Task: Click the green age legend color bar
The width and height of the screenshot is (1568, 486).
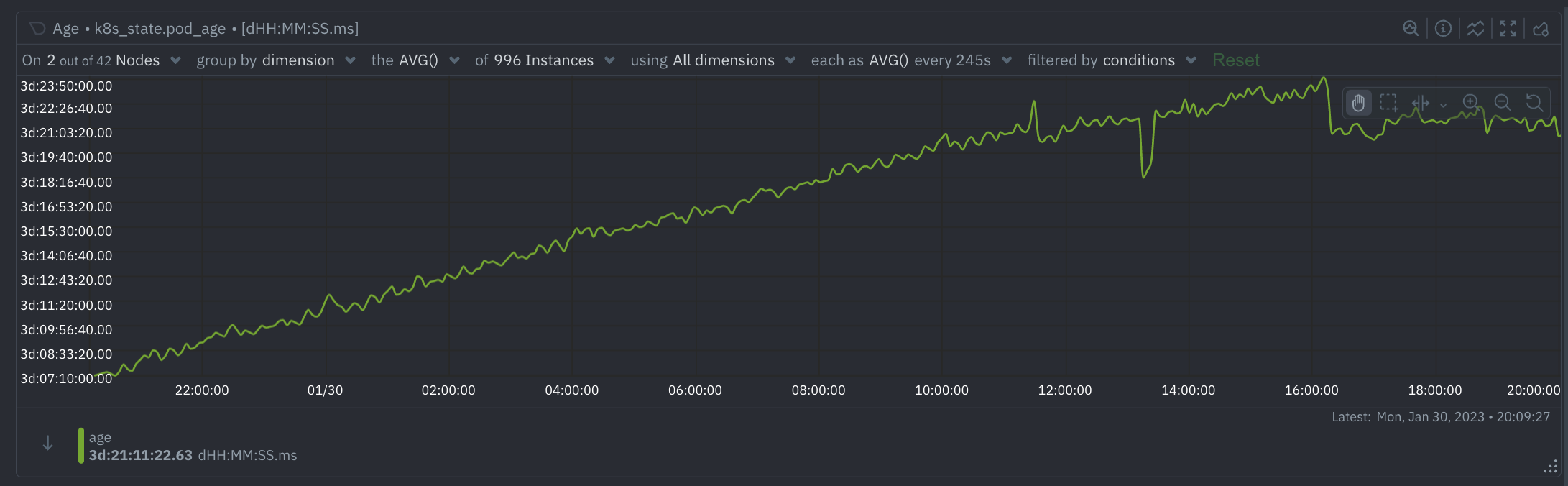Action: click(81, 446)
